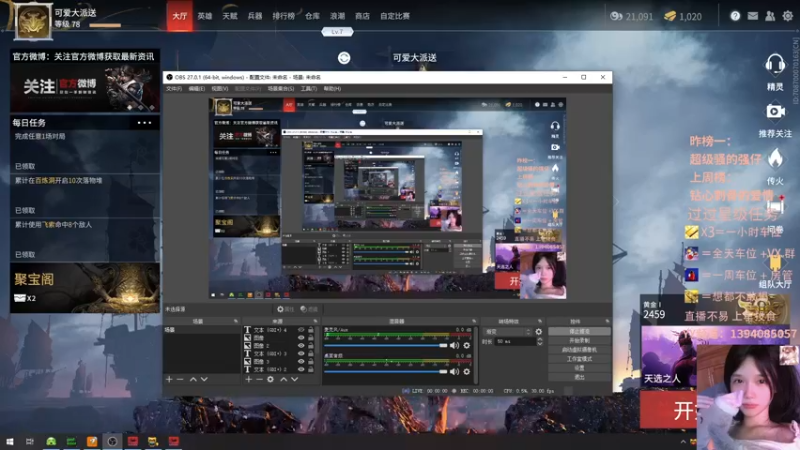Open game help question mark icon

pos(735,16)
